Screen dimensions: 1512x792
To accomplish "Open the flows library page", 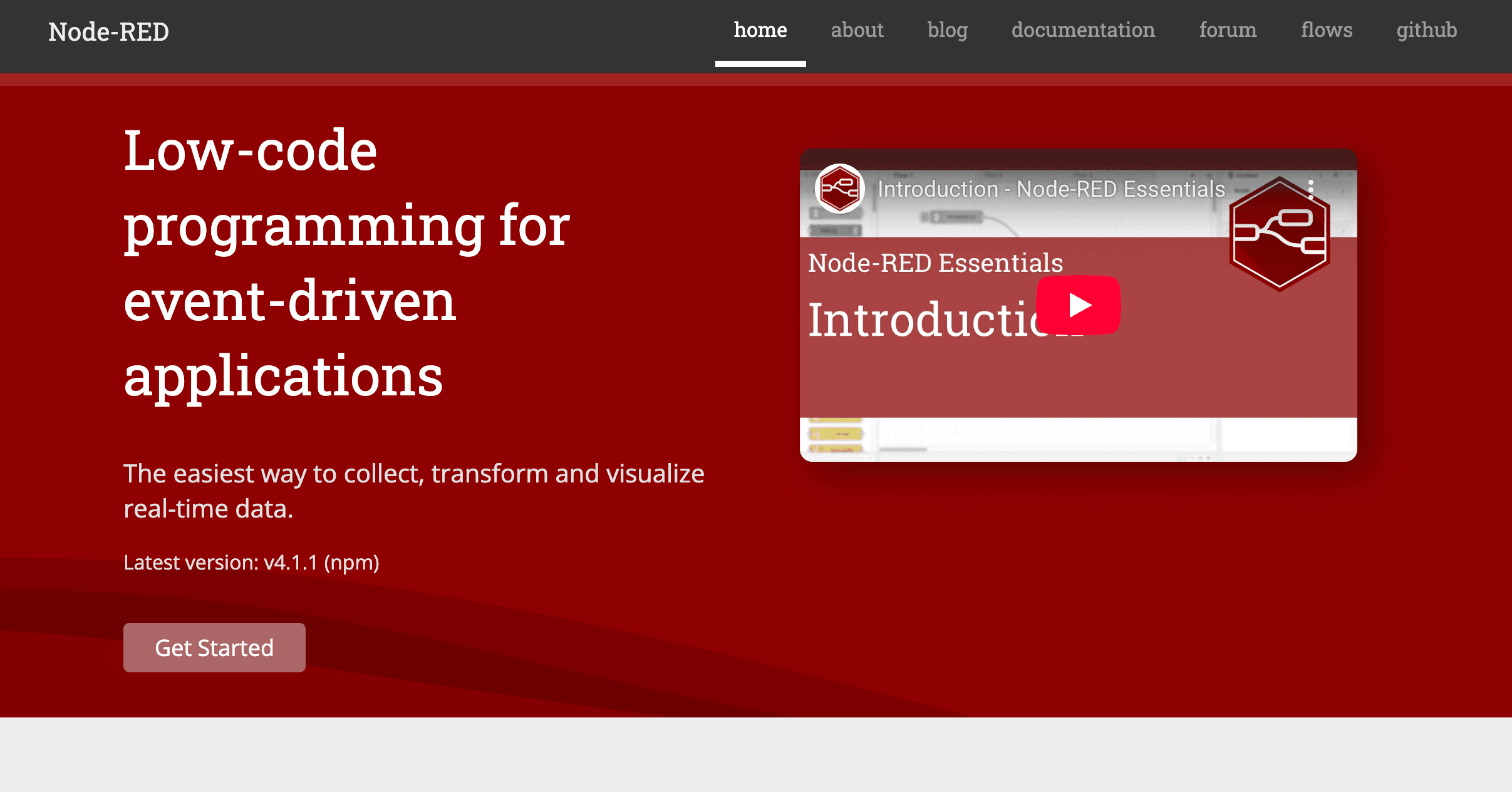I will (x=1327, y=30).
